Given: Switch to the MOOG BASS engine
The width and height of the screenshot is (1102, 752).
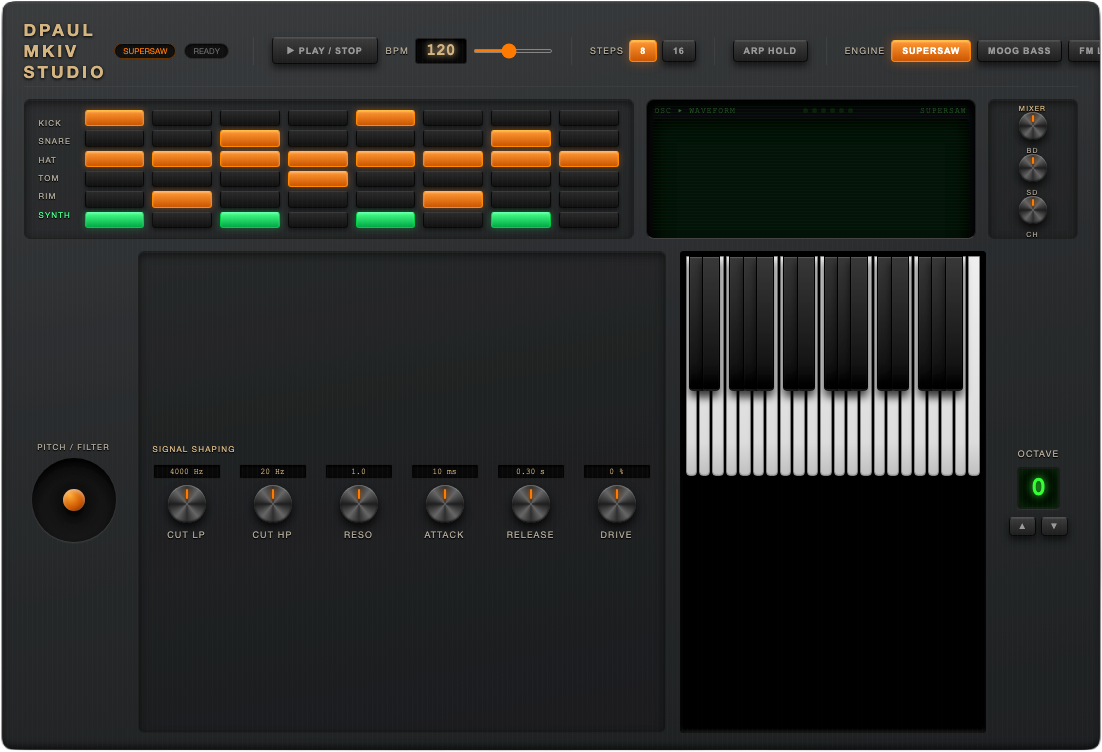Looking at the screenshot, I should pyautogui.click(x=1019, y=51).
